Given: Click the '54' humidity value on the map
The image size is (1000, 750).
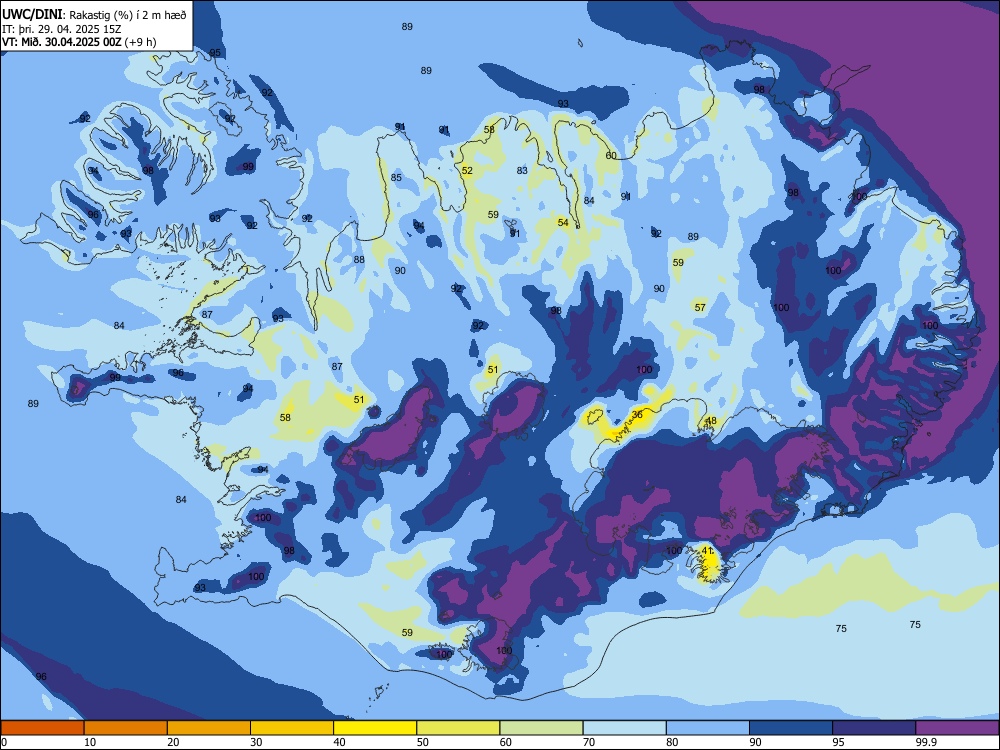Looking at the screenshot, I should (562, 223).
